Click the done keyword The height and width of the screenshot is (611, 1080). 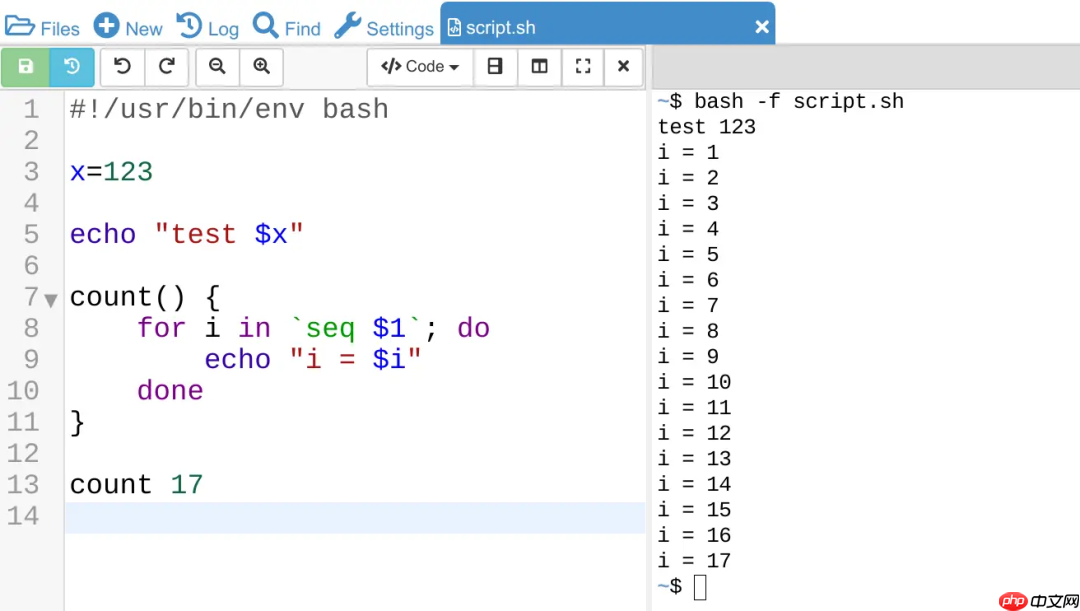coord(170,391)
